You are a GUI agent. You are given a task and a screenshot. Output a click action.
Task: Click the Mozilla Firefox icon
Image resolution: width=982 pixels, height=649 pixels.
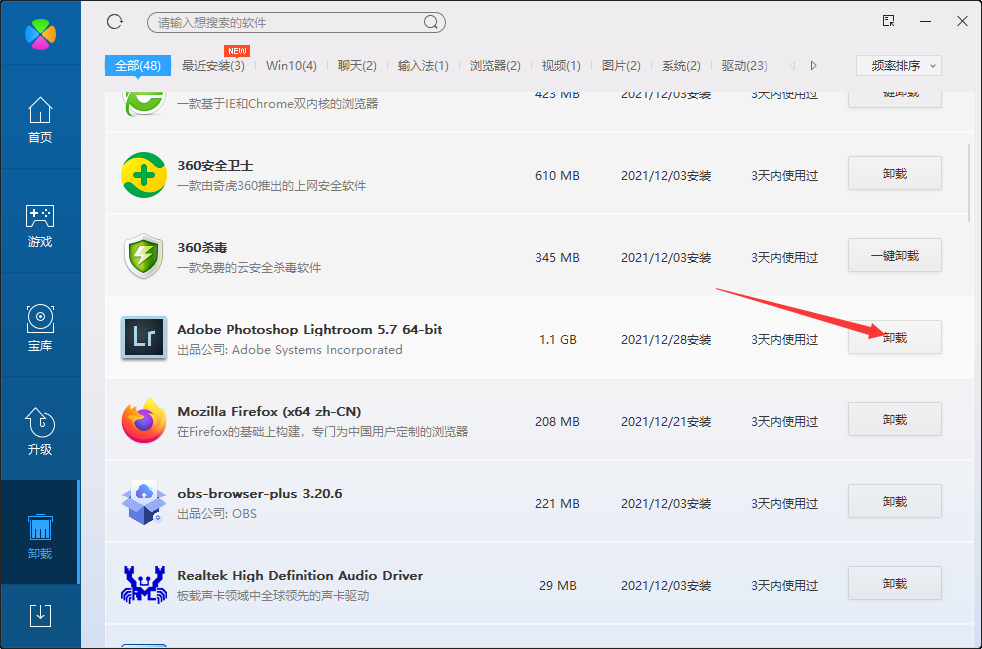tap(143, 420)
